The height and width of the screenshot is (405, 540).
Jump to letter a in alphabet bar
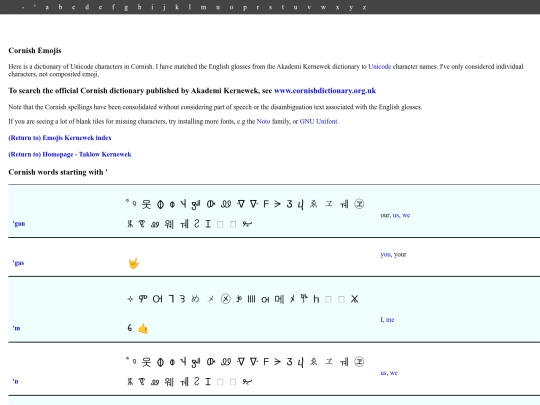pos(47,7)
